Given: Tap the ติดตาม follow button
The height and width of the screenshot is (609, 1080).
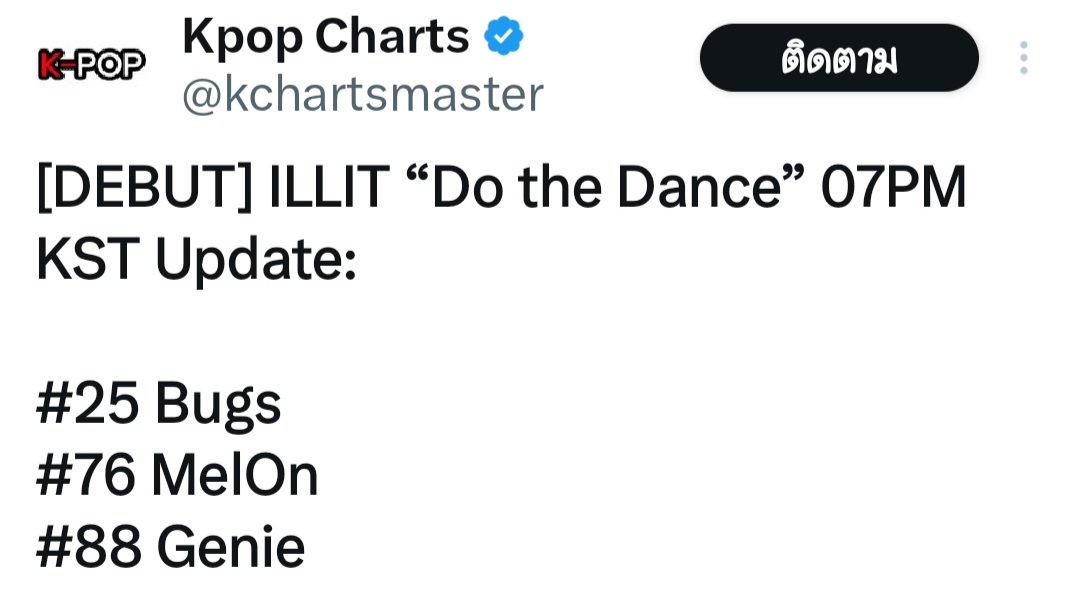Looking at the screenshot, I should pos(839,58).
